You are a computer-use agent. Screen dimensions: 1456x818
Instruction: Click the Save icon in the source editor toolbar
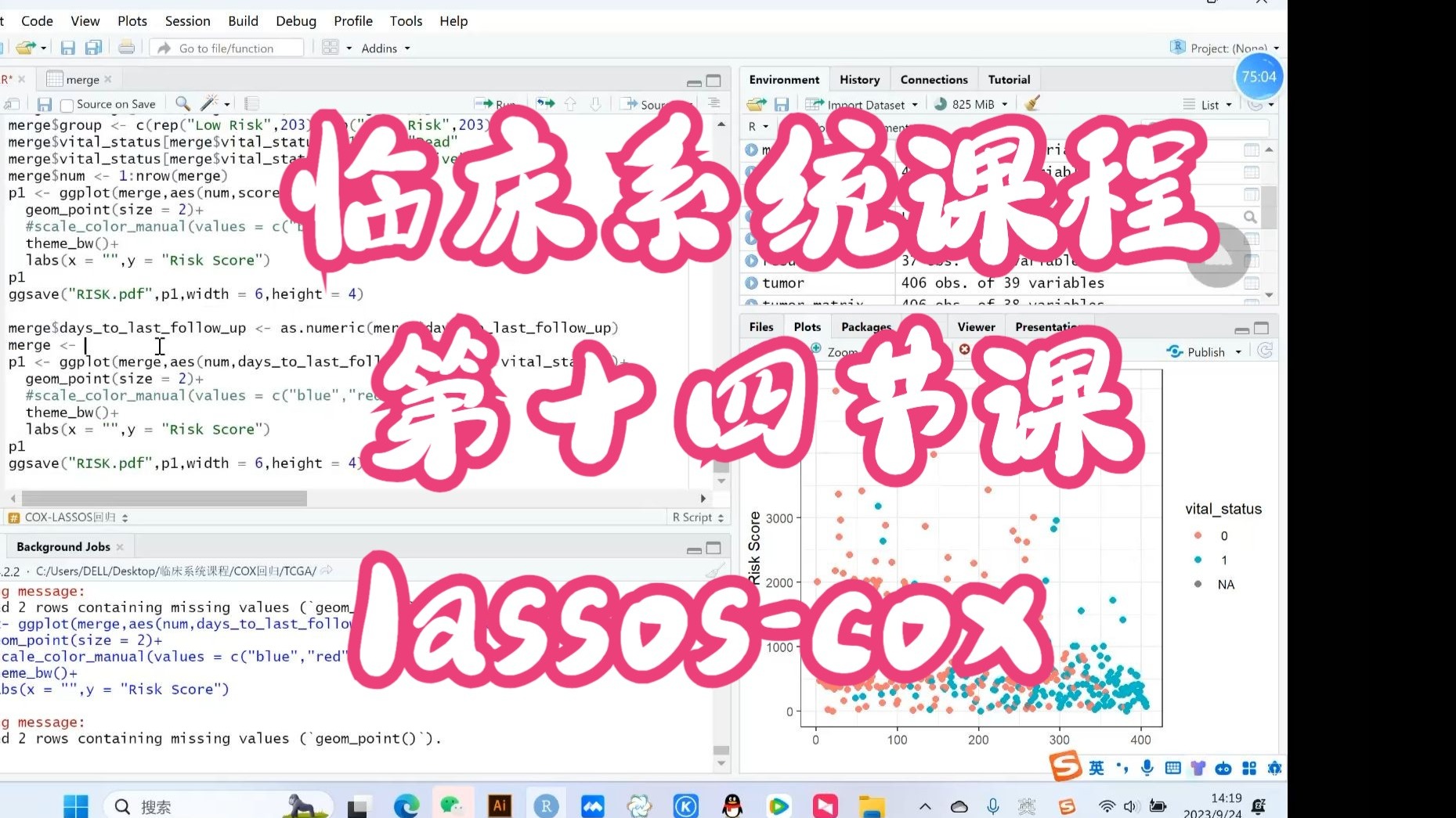click(45, 103)
